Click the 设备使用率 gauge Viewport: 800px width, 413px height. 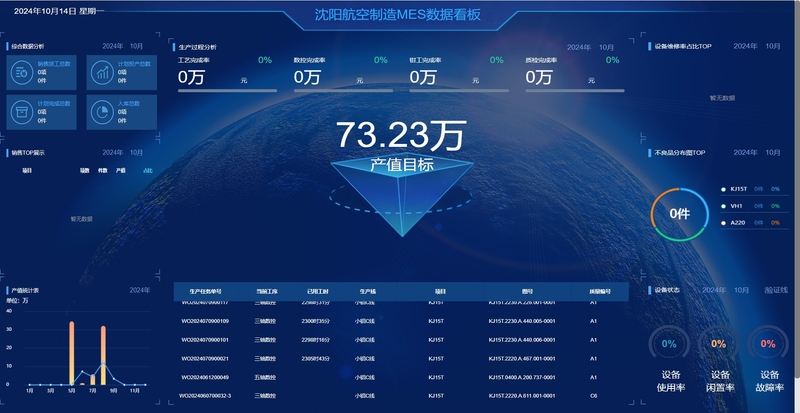click(669, 344)
